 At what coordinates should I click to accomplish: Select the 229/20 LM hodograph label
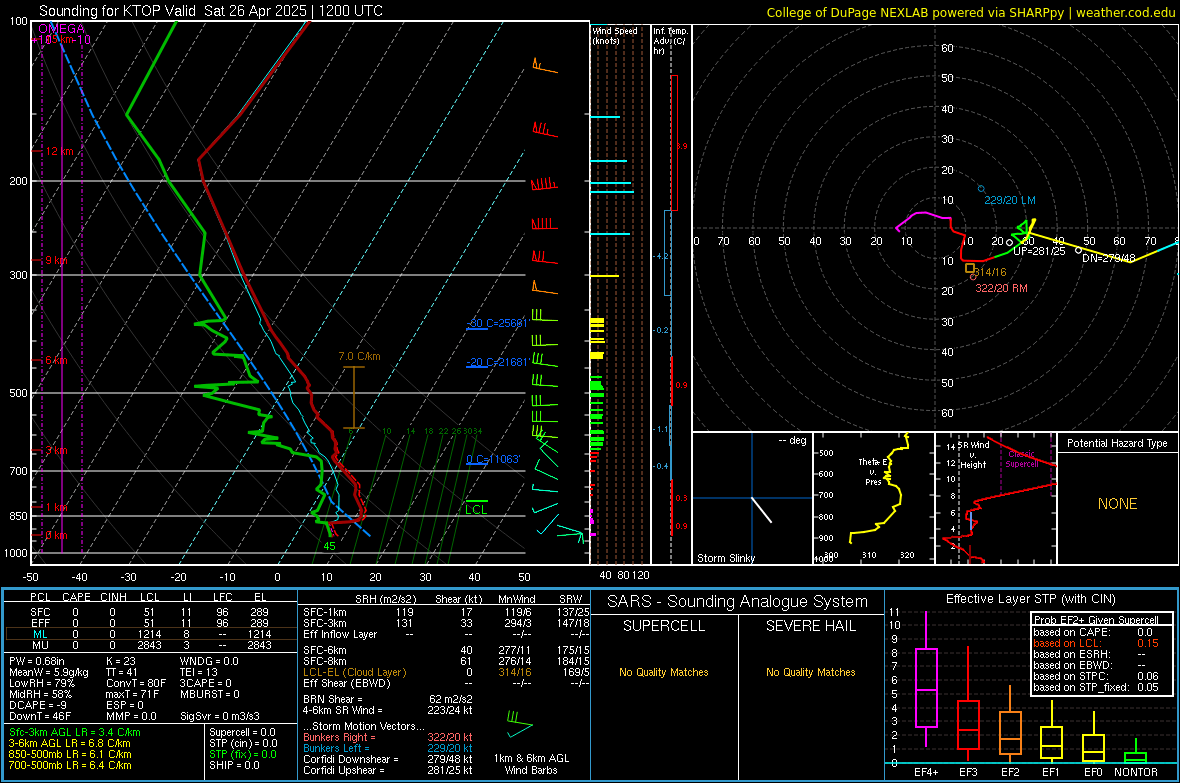(x=1010, y=200)
